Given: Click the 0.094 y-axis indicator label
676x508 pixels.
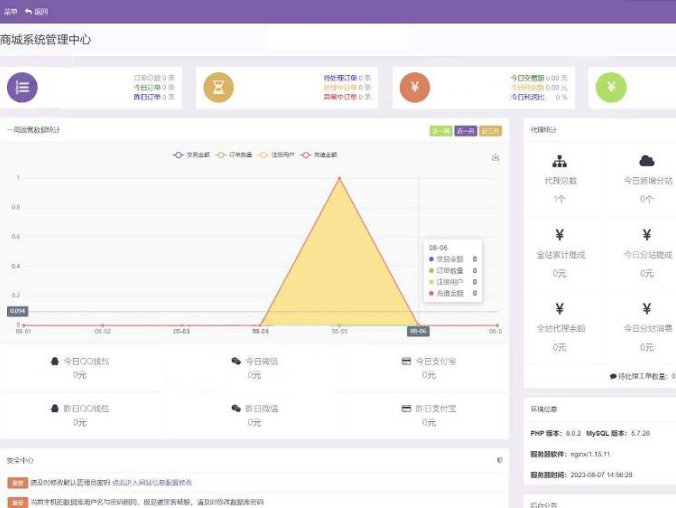Looking at the screenshot, I should point(17,311).
